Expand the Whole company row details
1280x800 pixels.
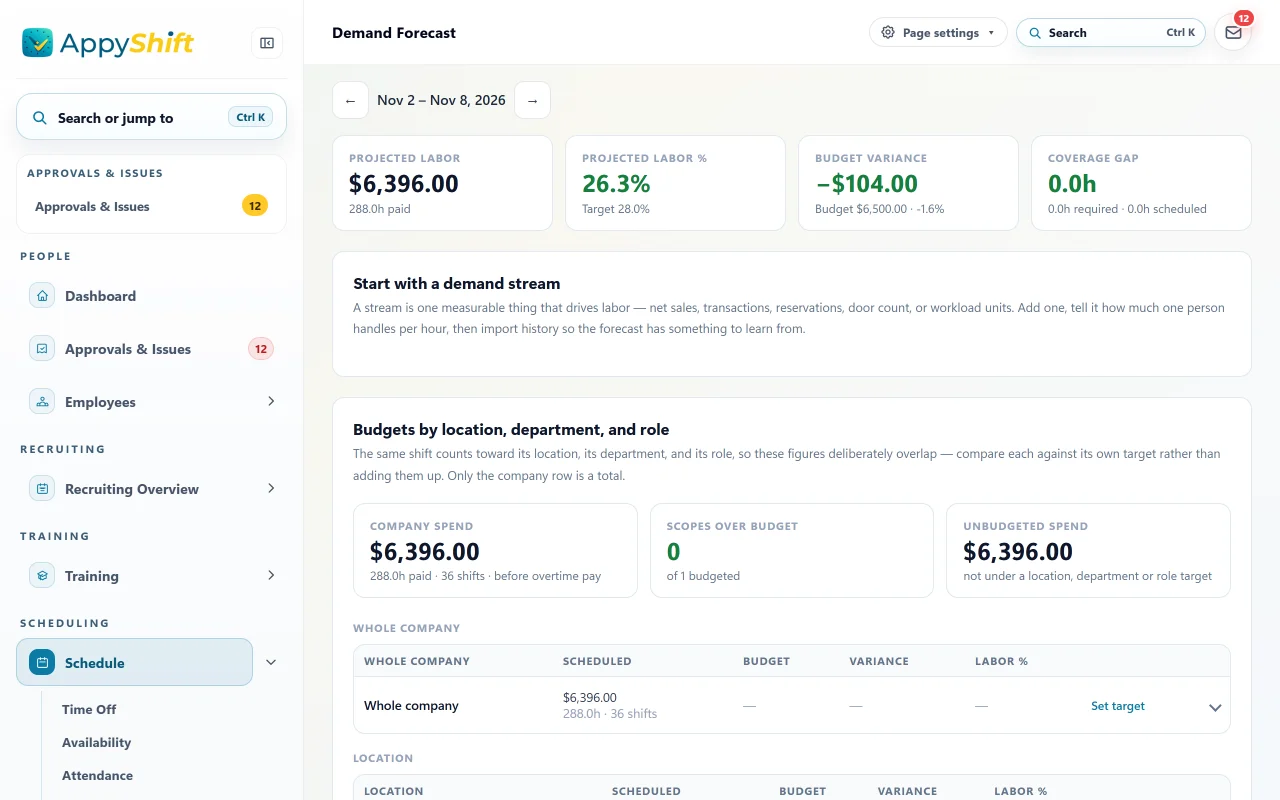coord(1215,707)
